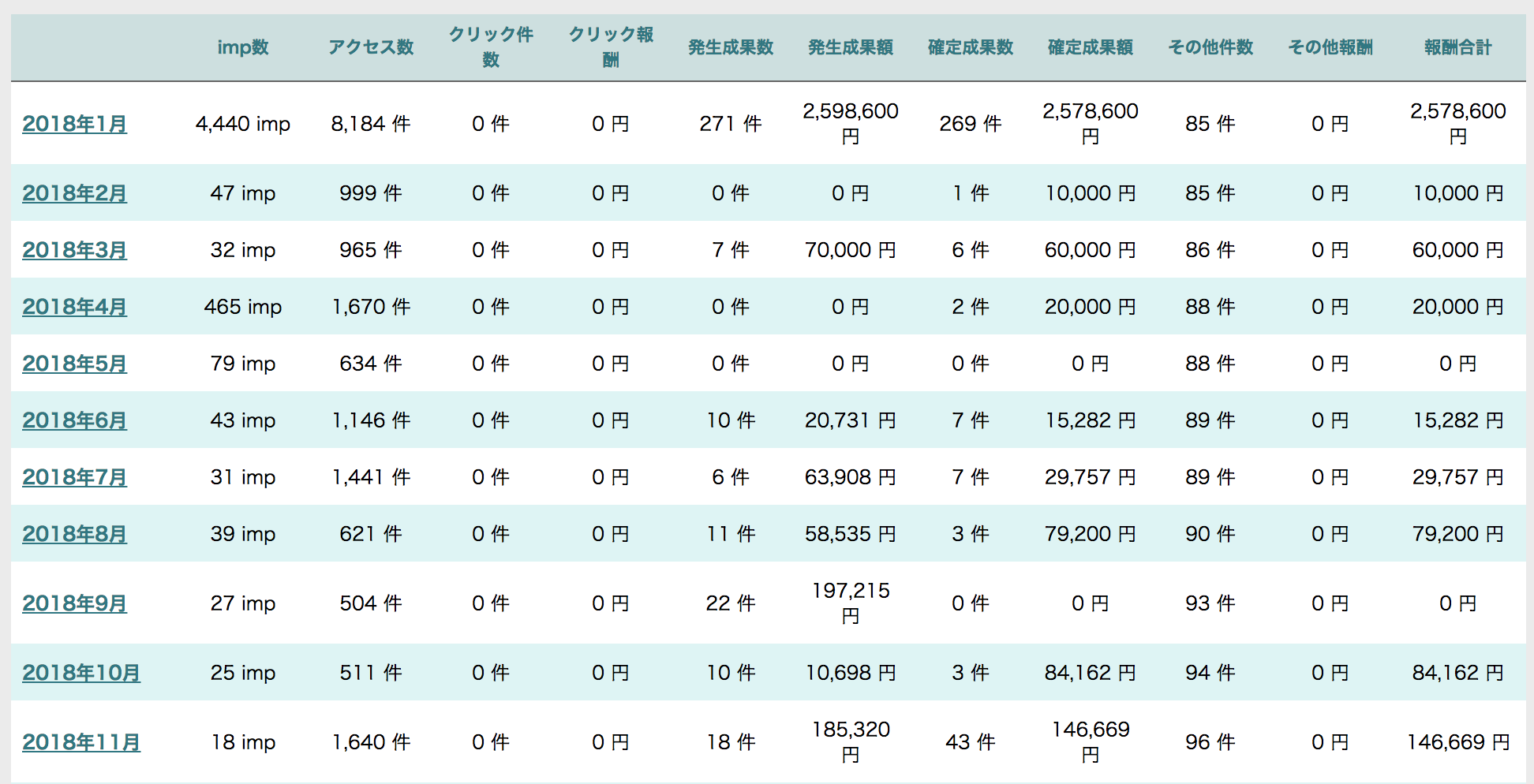Open the 2018年10月 report link
1534x784 pixels.
[81, 673]
